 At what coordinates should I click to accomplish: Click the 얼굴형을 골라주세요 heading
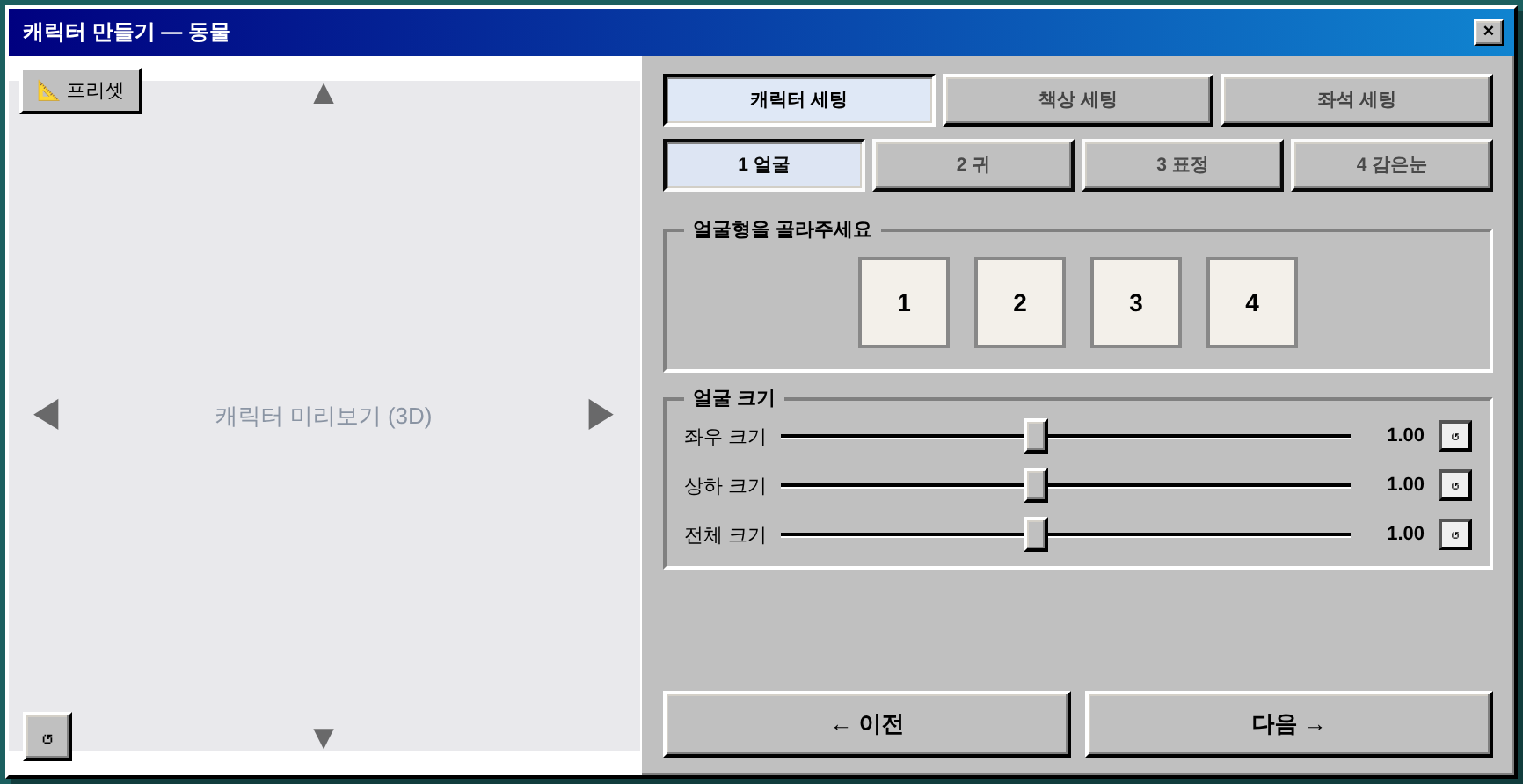coord(782,229)
